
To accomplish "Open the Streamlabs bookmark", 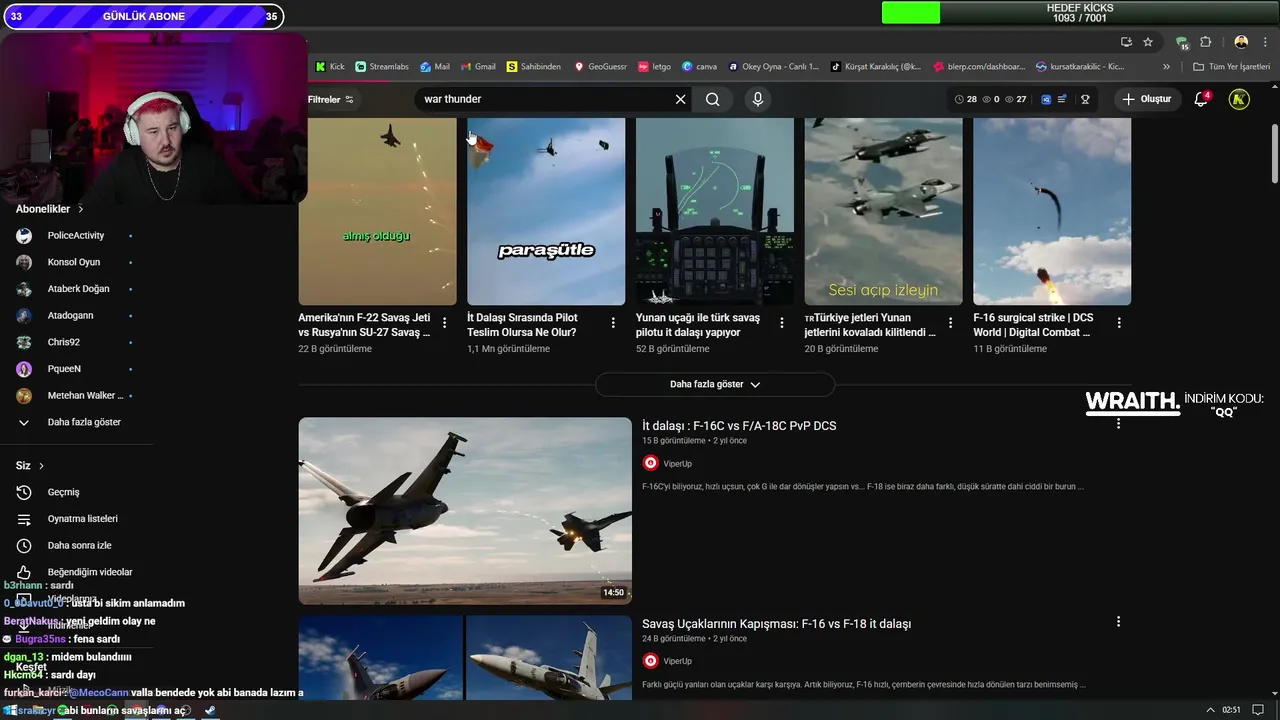I will click(382, 67).
